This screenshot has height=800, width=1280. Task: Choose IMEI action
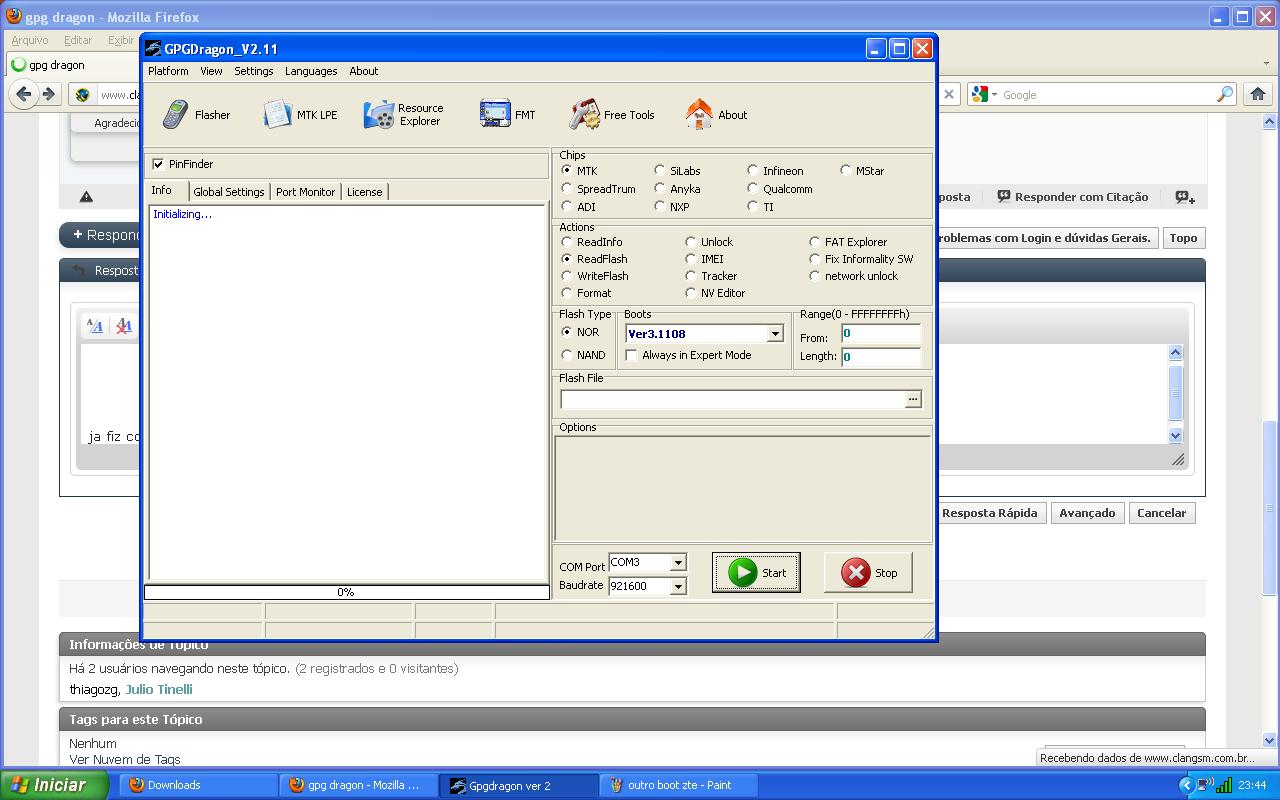[691, 259]
